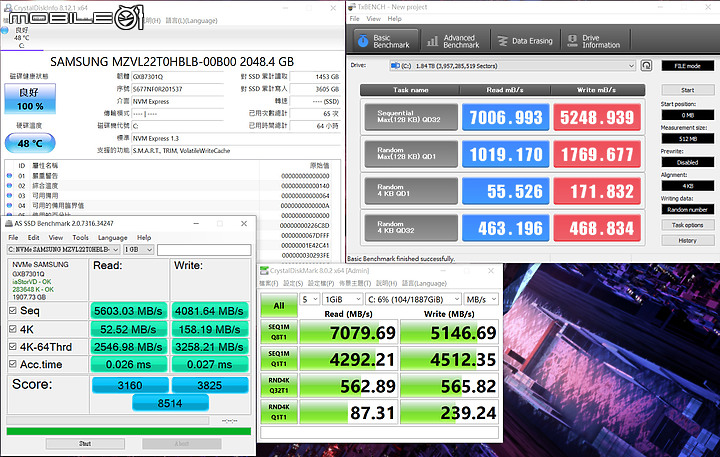
Task: Open 語言(Language) menu in CrystalDiskMark
Action: pos(424,283)
